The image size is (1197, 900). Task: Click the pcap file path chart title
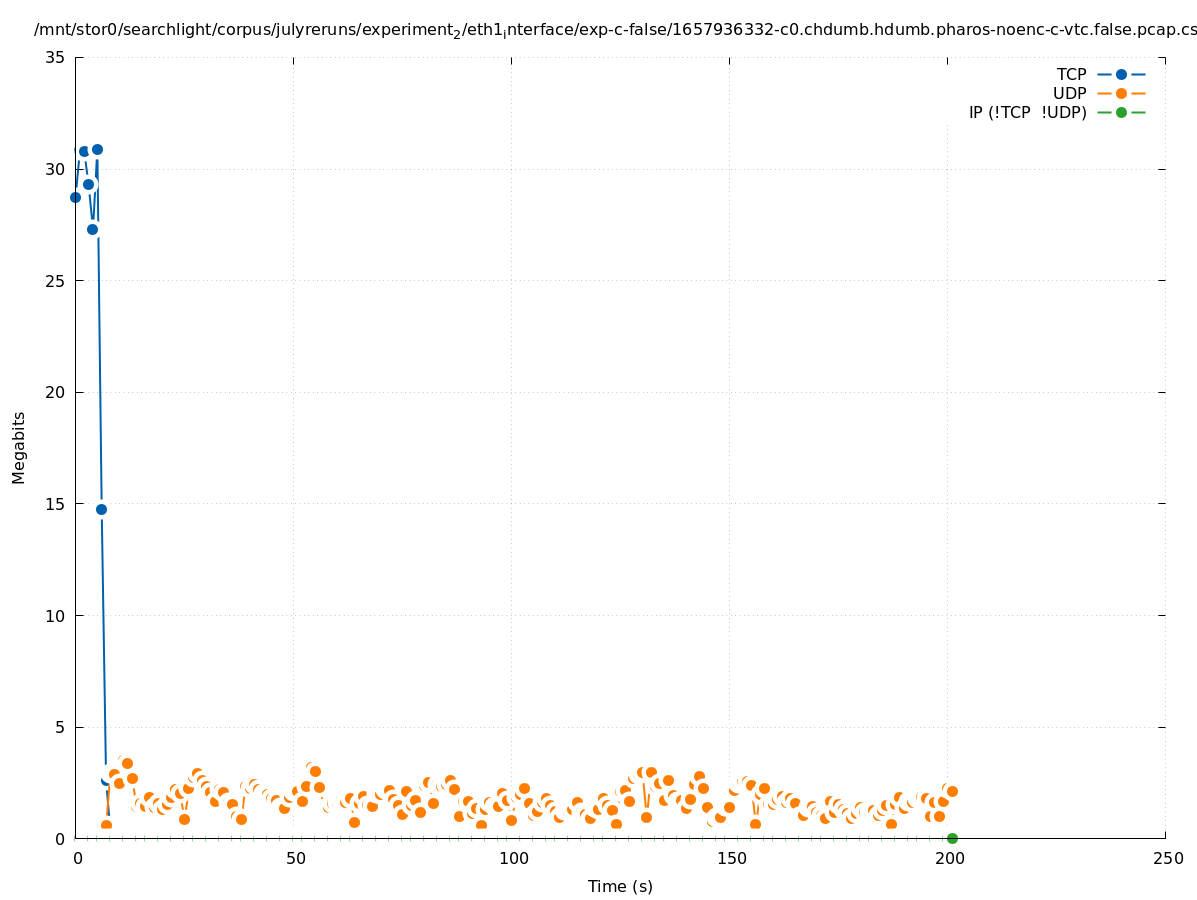tap(615, 30)
